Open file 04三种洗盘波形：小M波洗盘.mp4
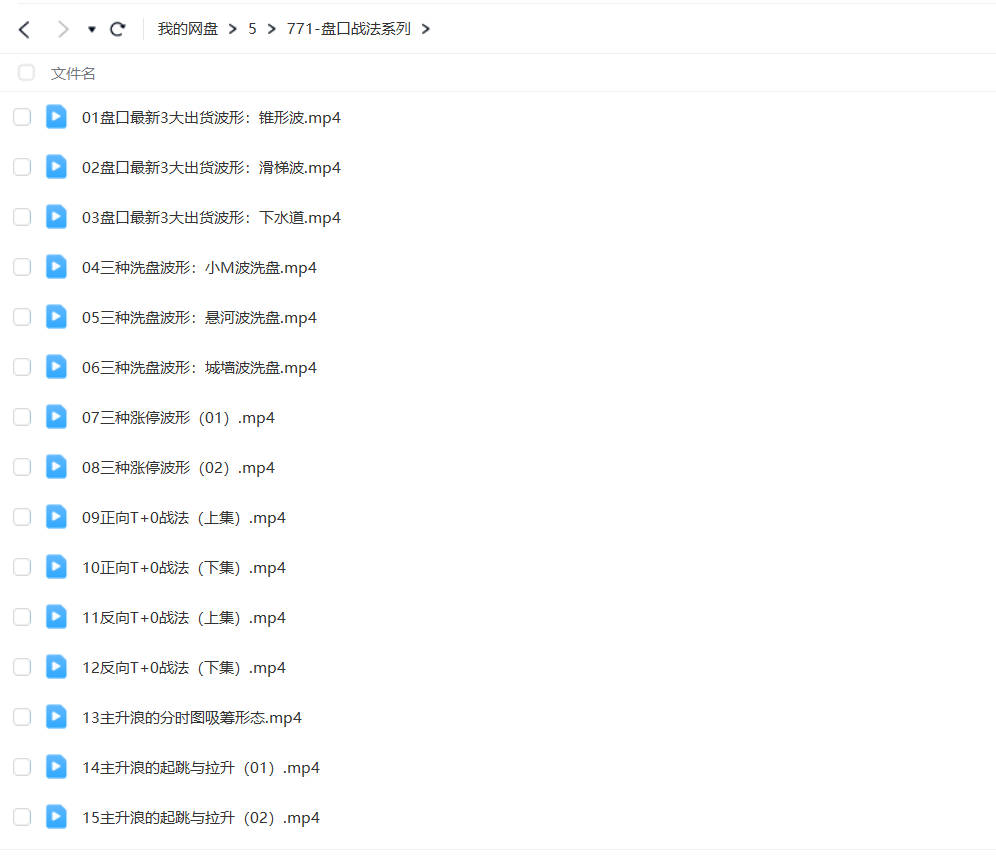This screenshot has width=996, height=866. tap(199, 267)
